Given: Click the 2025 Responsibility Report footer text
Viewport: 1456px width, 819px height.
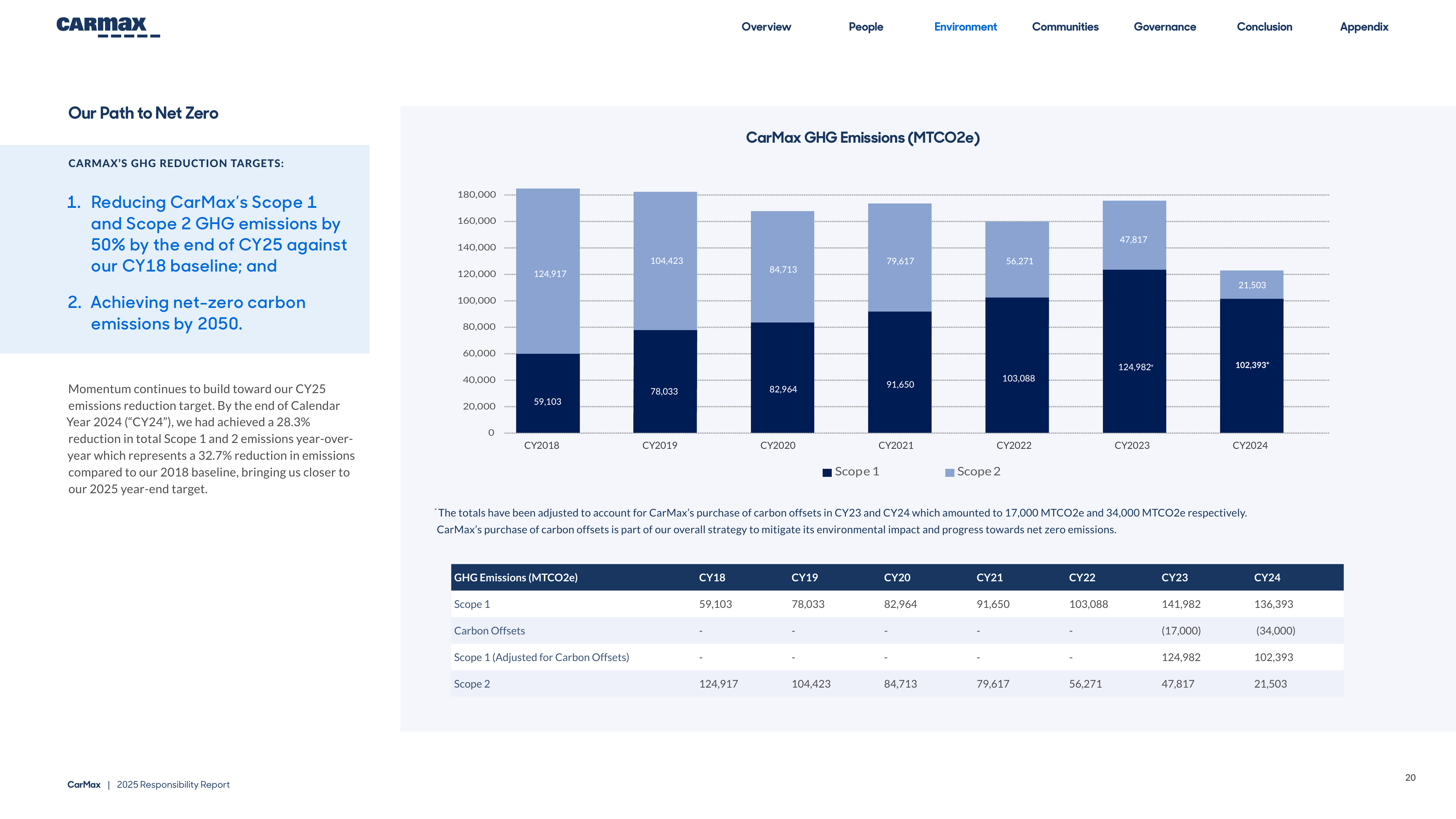Looking at the screenshot, I should pyautogui.click(x=173, y=784).
